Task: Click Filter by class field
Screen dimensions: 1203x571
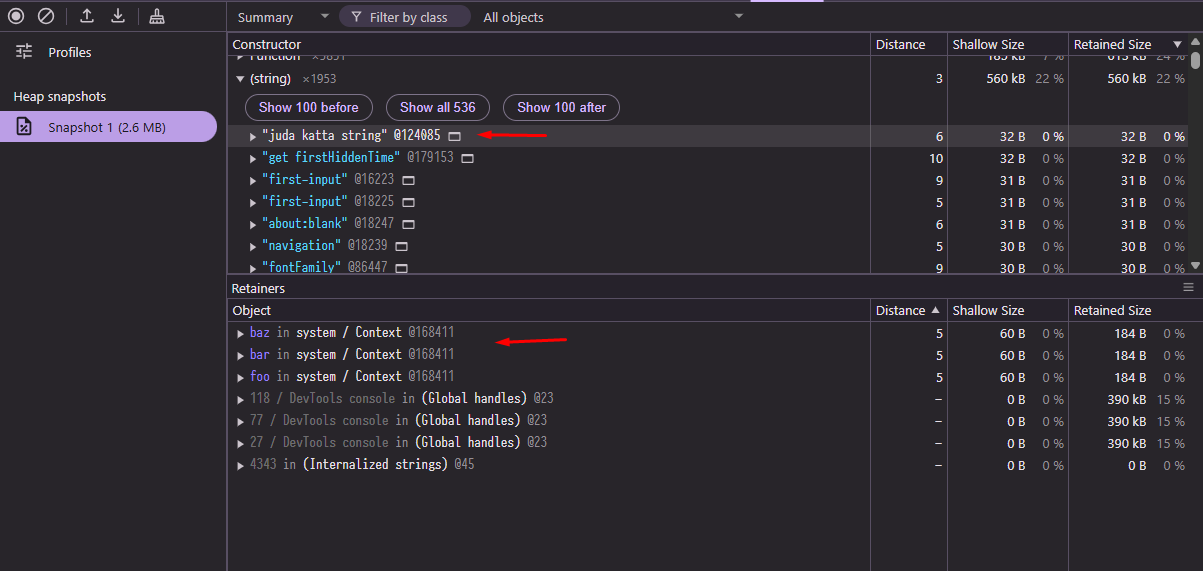Action: click(405, 17)
